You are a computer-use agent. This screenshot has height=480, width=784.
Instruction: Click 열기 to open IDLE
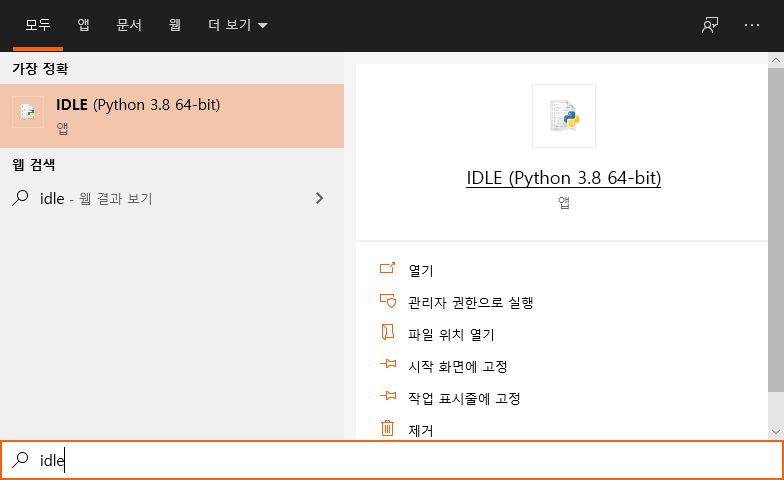421,270
